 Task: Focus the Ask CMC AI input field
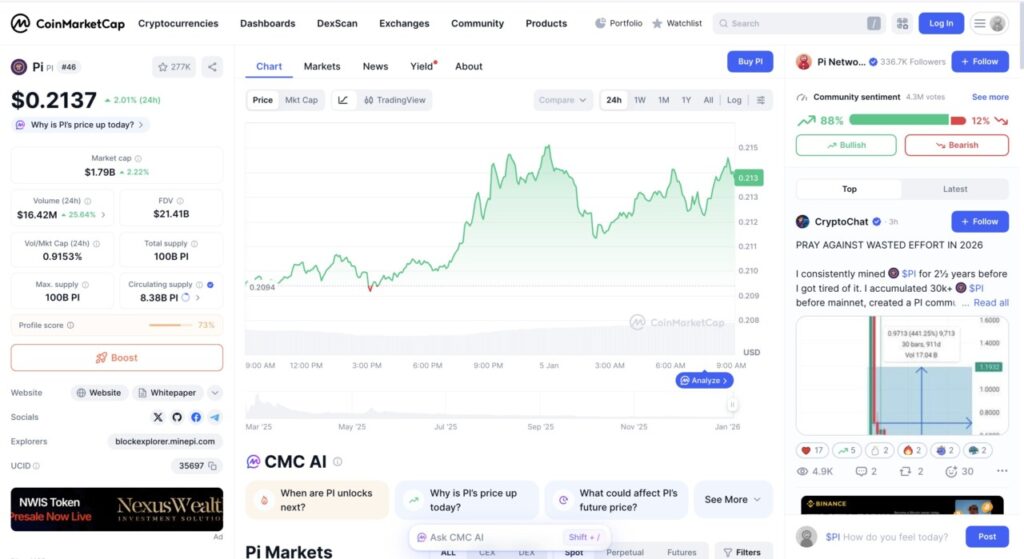point(490,537)
